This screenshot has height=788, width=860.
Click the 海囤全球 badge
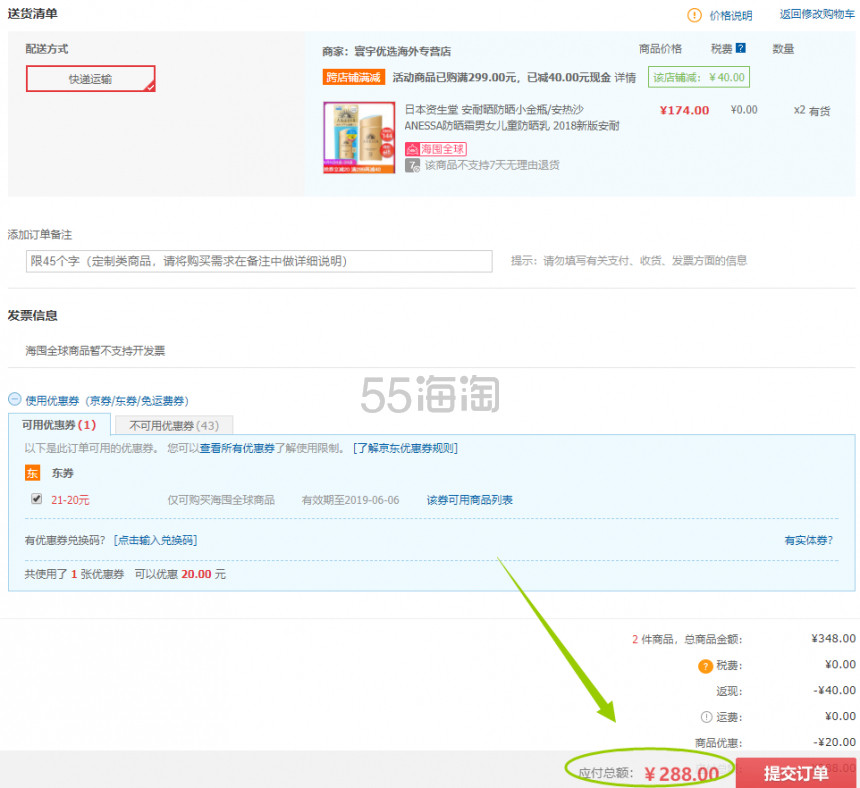coord(436,149)
